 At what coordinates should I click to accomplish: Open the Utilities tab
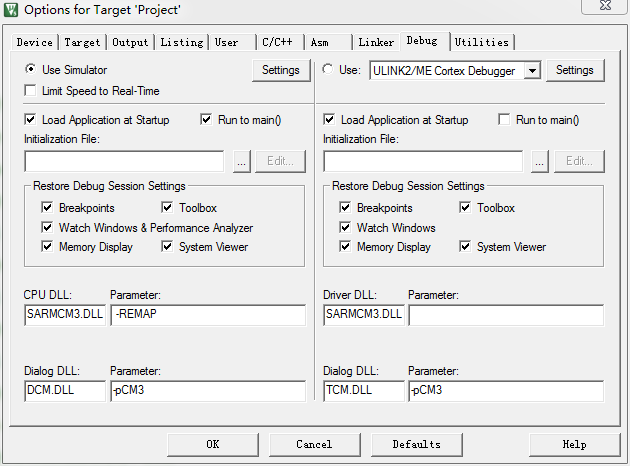[482, 42]
